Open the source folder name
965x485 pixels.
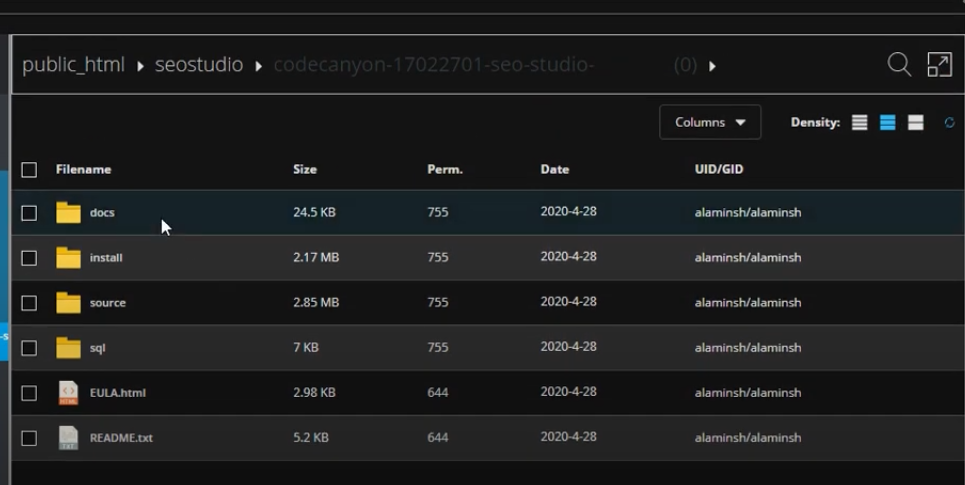pos(108,303)
